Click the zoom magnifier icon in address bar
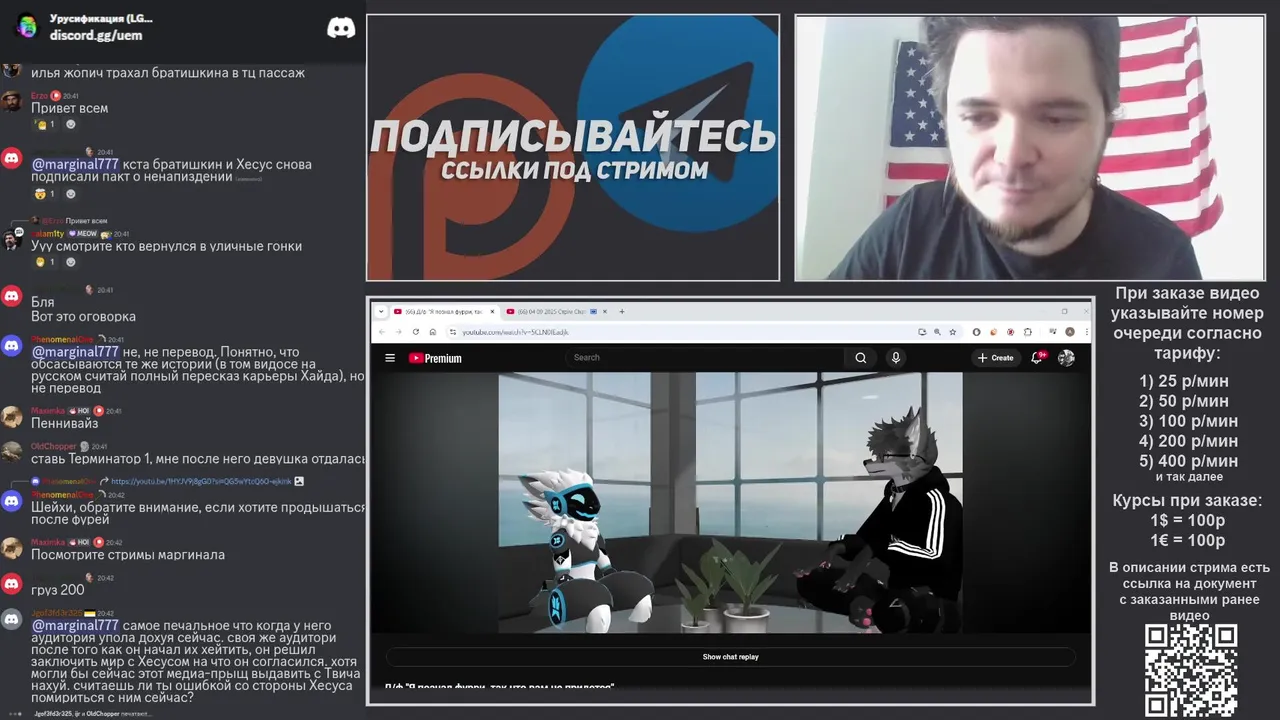This screenshot has width=1280, height=720. tap(937, 332)
